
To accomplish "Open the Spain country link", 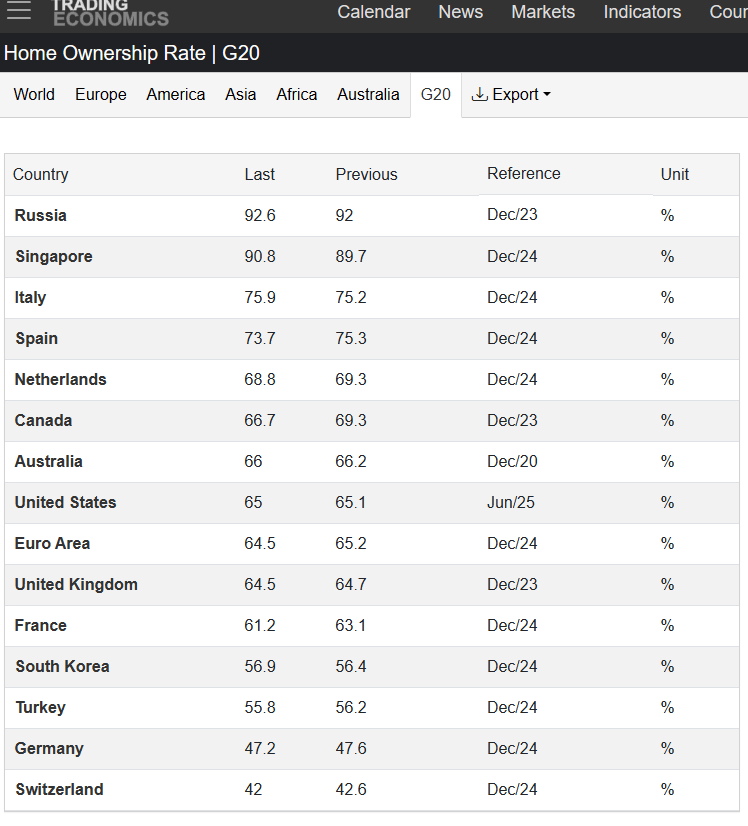I will (x=36, y=338).
